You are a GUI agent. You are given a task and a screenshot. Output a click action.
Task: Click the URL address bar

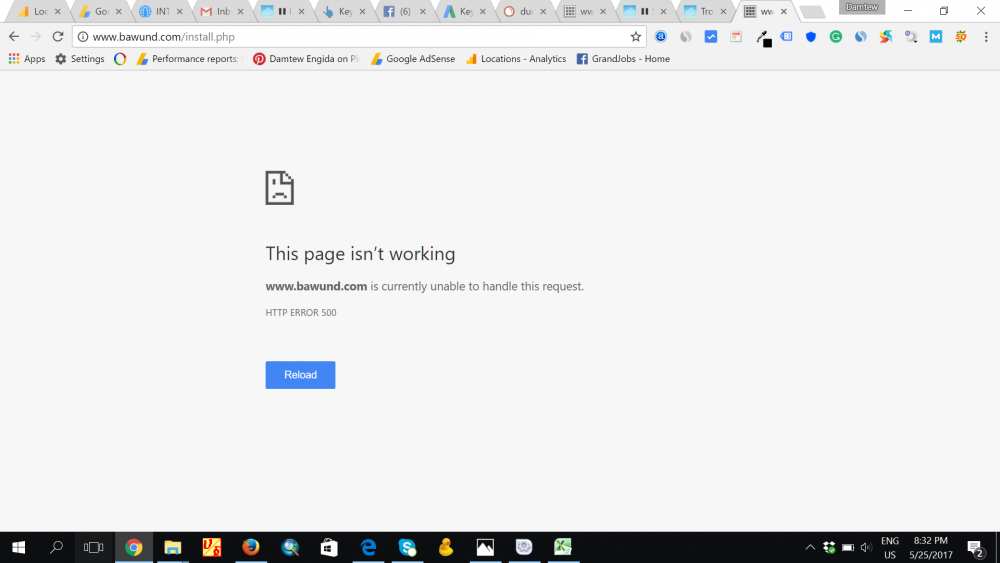point(357,37)
